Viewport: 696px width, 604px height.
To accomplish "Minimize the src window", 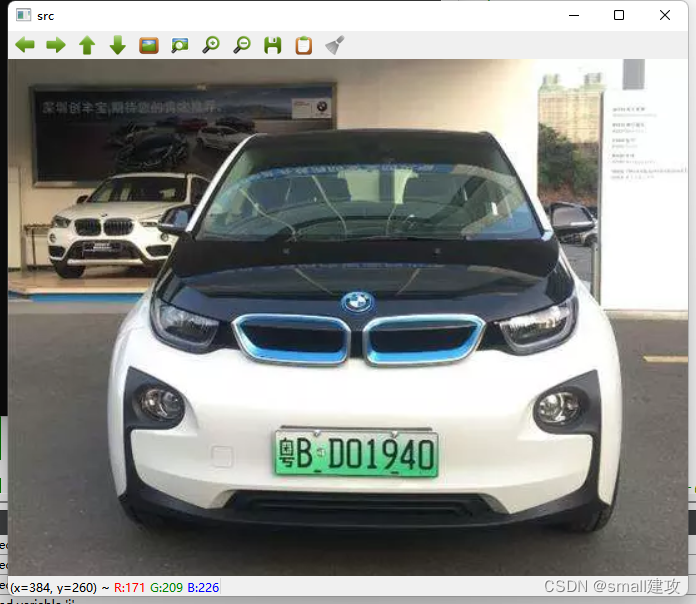I will point(574,15).
